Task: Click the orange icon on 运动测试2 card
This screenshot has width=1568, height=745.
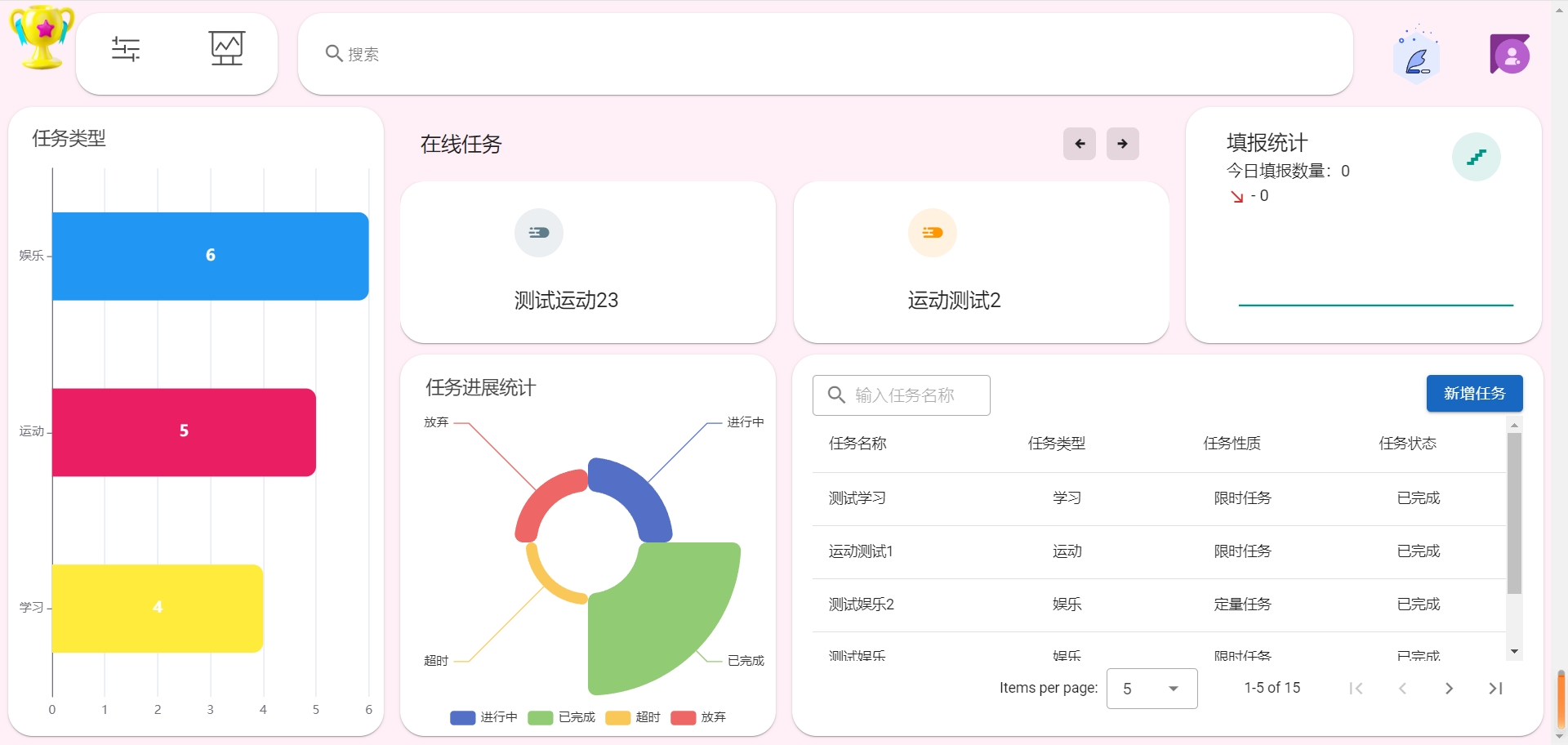Action: coord(933,233)
